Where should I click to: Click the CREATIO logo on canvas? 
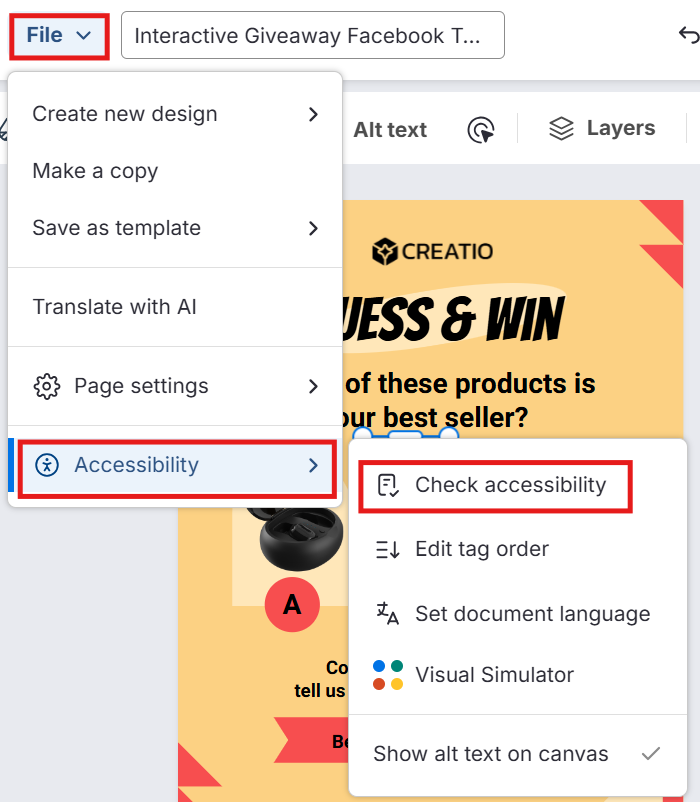click(x=432, y=251)
